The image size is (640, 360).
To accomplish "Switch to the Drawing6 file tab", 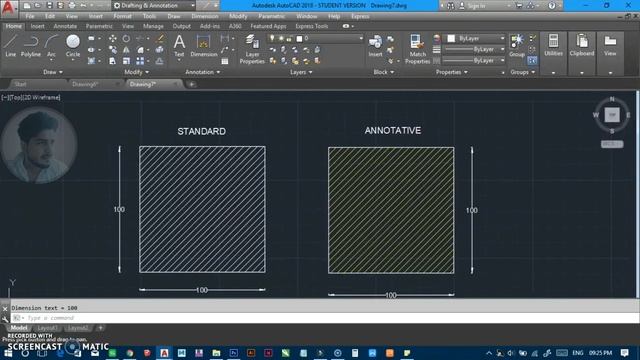I will pyautogui.click(x=85, y=84).
